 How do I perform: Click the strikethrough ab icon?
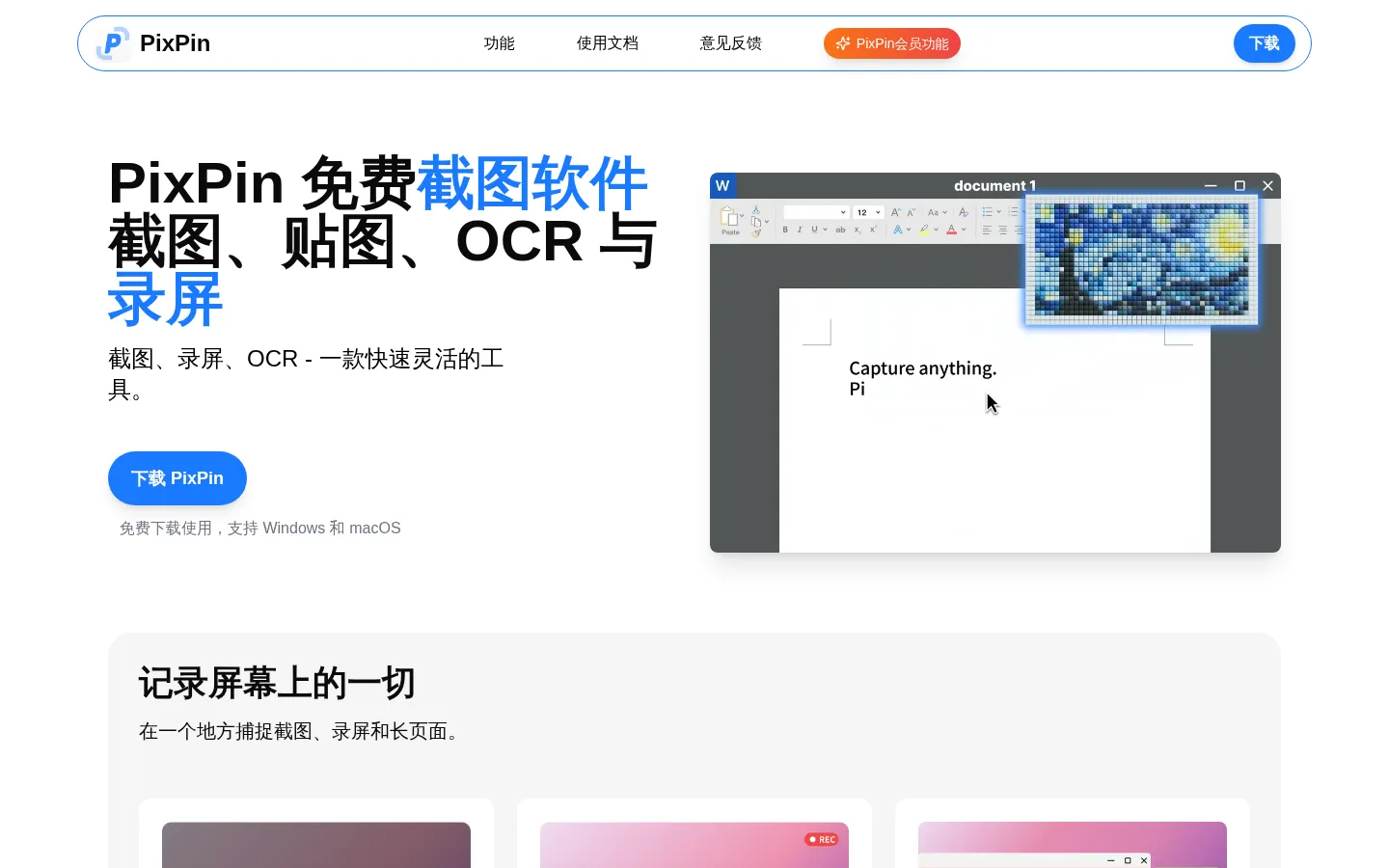click(840, 230)
